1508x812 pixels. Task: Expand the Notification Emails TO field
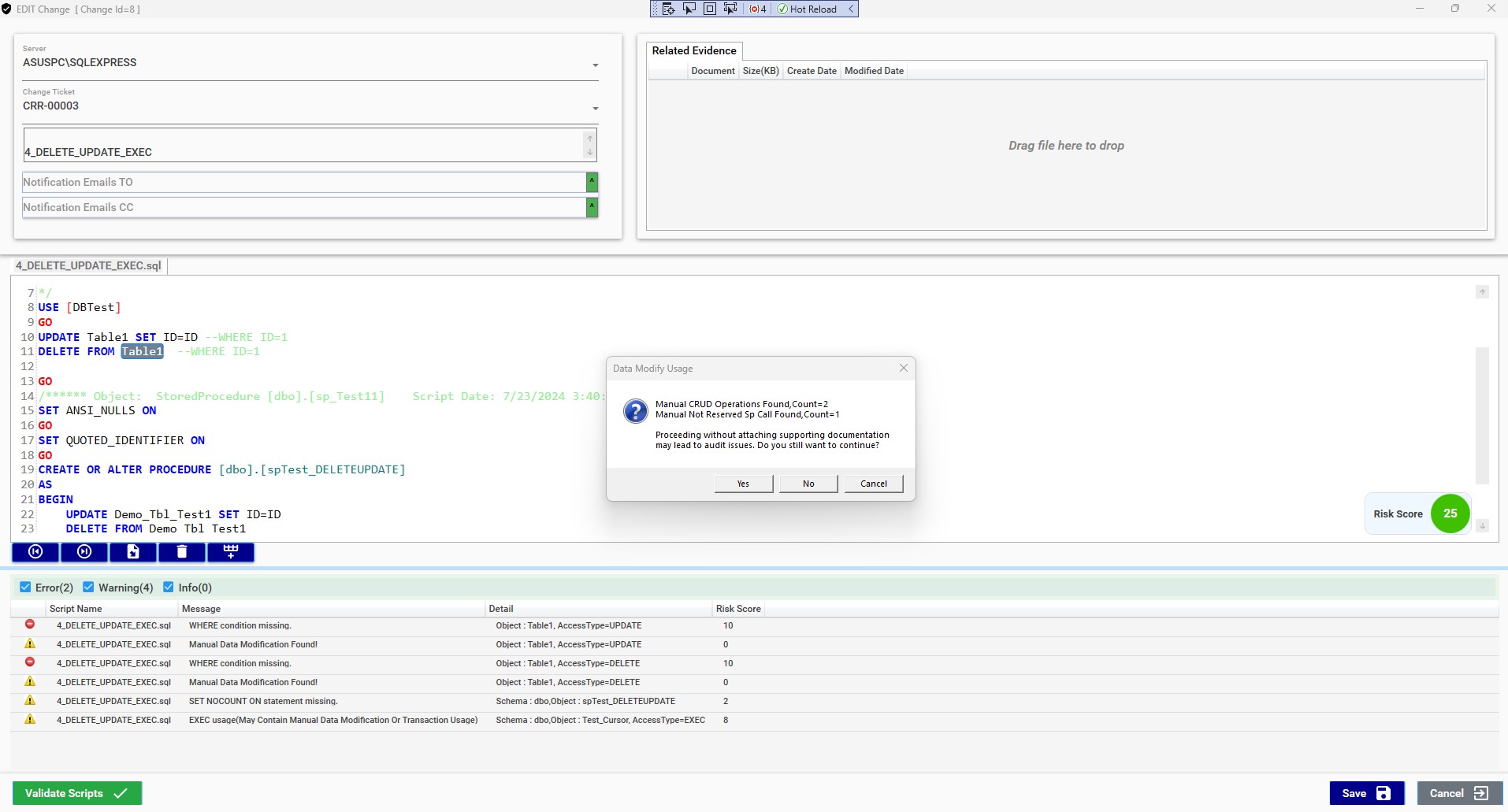pyautogui.click(x=592, y=183)
